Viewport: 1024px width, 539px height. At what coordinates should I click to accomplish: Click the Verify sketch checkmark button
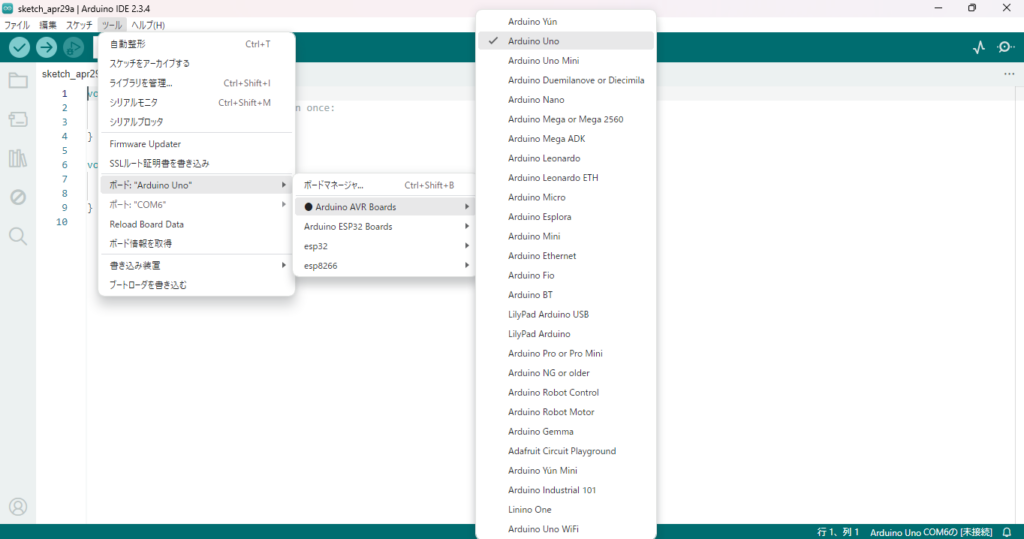coord(19,47)
